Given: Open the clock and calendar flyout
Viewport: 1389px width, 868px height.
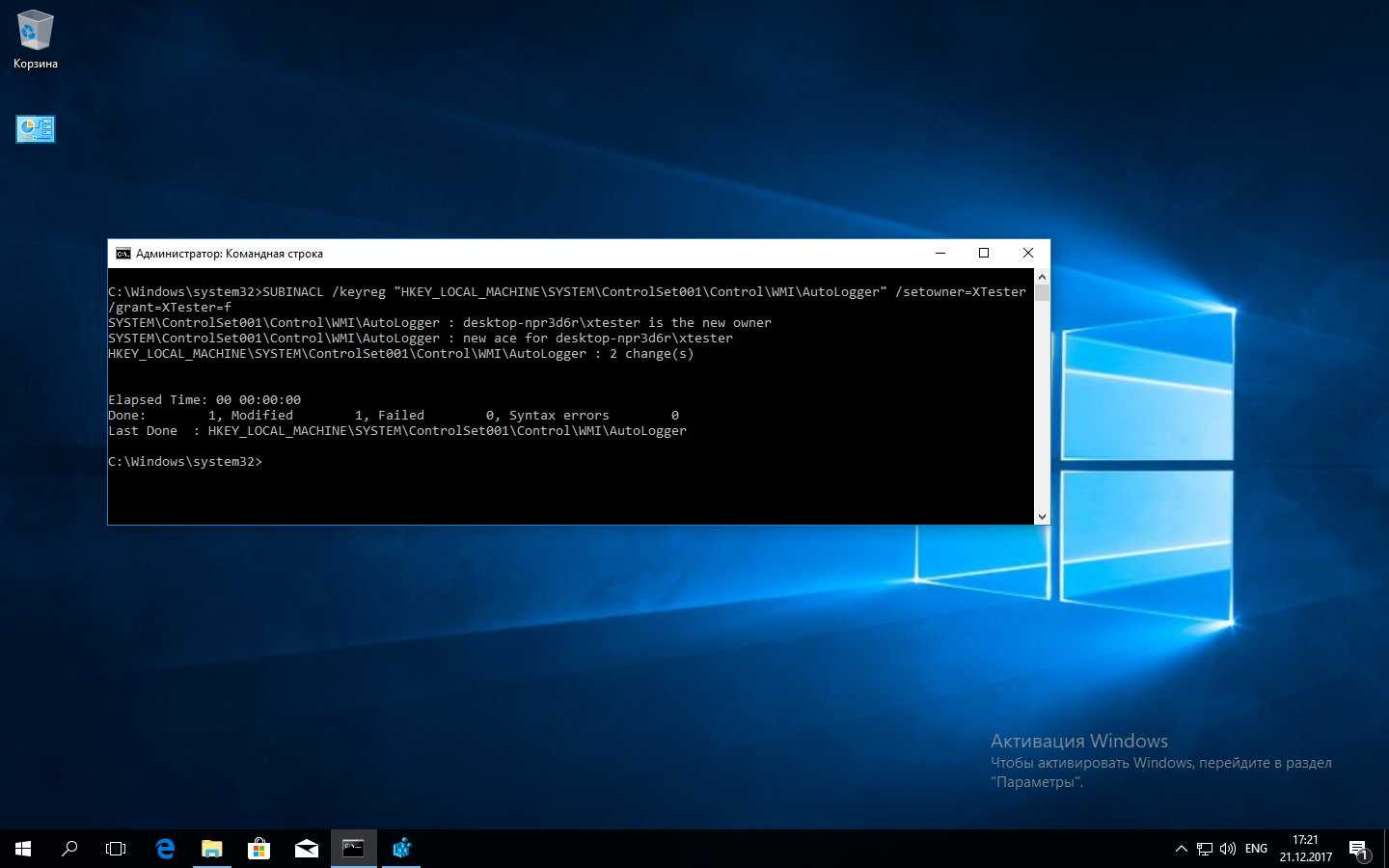Looking at the screenshot, I should coord(1305,849).
